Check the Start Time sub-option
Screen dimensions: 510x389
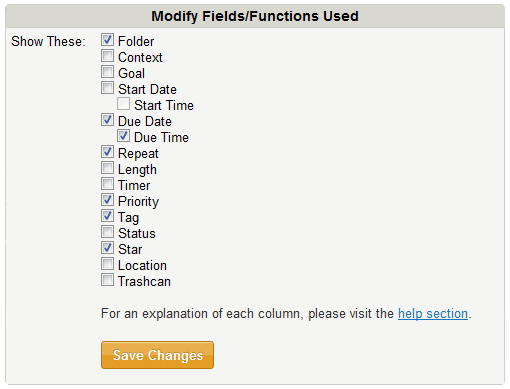(x=123, y=104)
